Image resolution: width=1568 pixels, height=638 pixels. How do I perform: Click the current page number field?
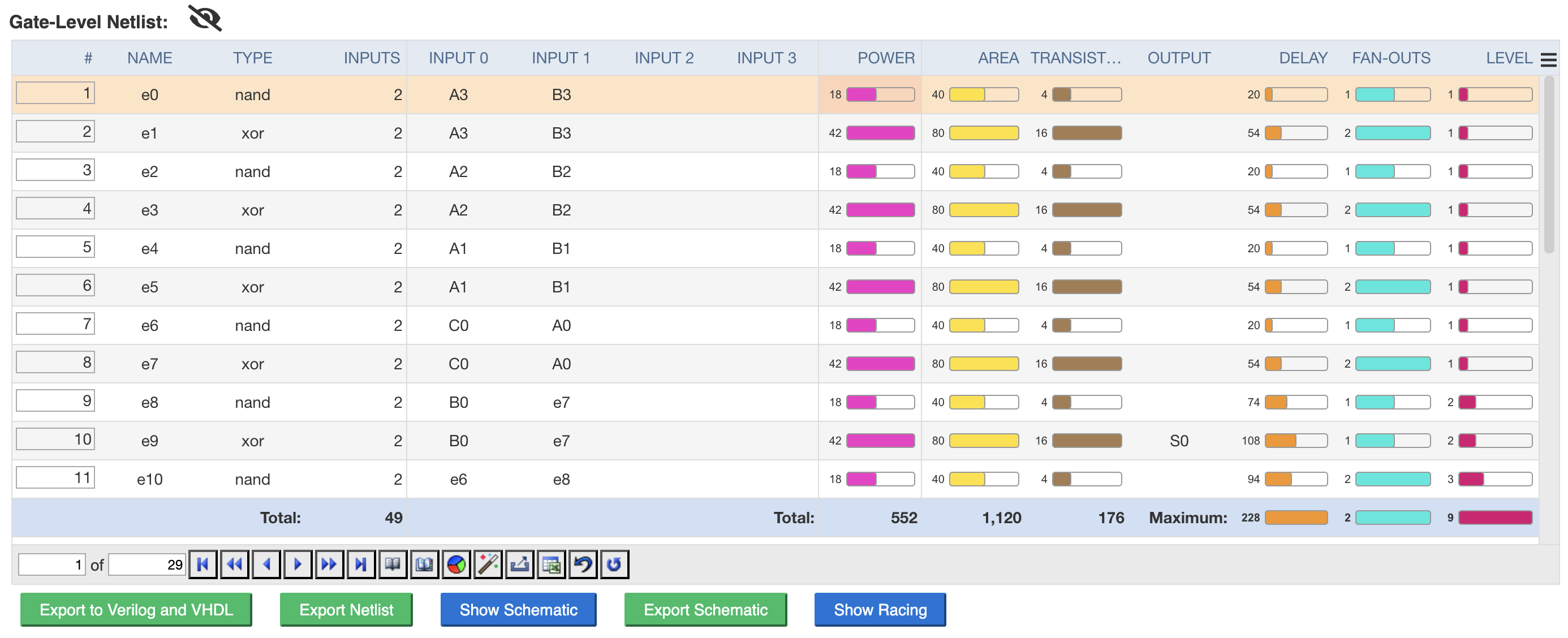51,564
